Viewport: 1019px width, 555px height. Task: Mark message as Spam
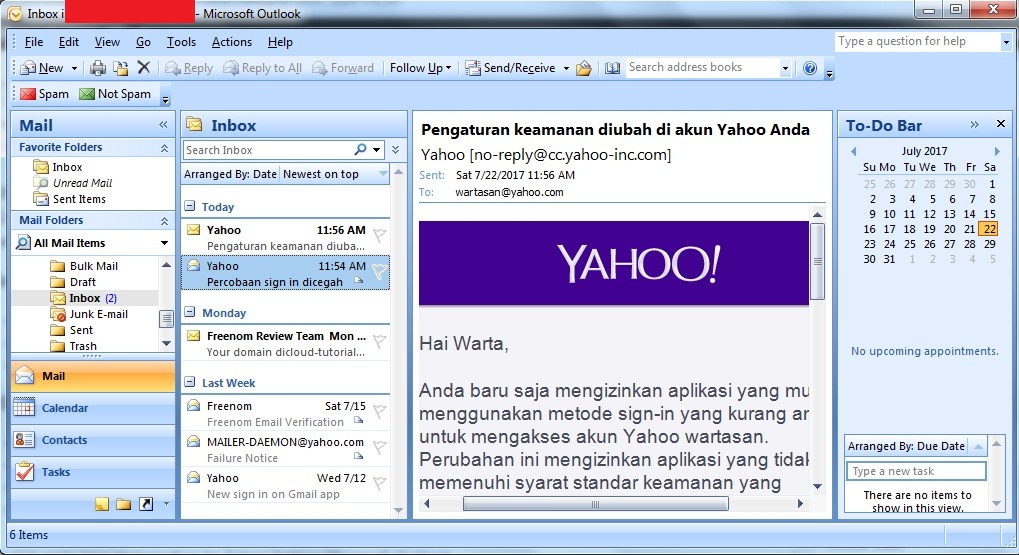(x=44, y=94)
